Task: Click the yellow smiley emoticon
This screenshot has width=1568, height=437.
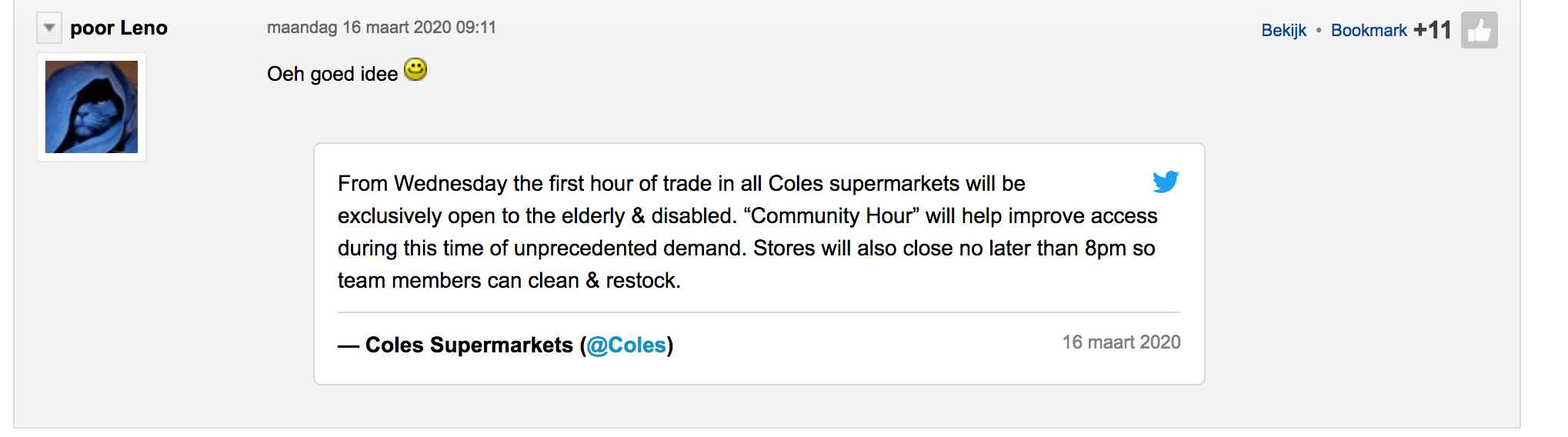Action: (415, 70)
